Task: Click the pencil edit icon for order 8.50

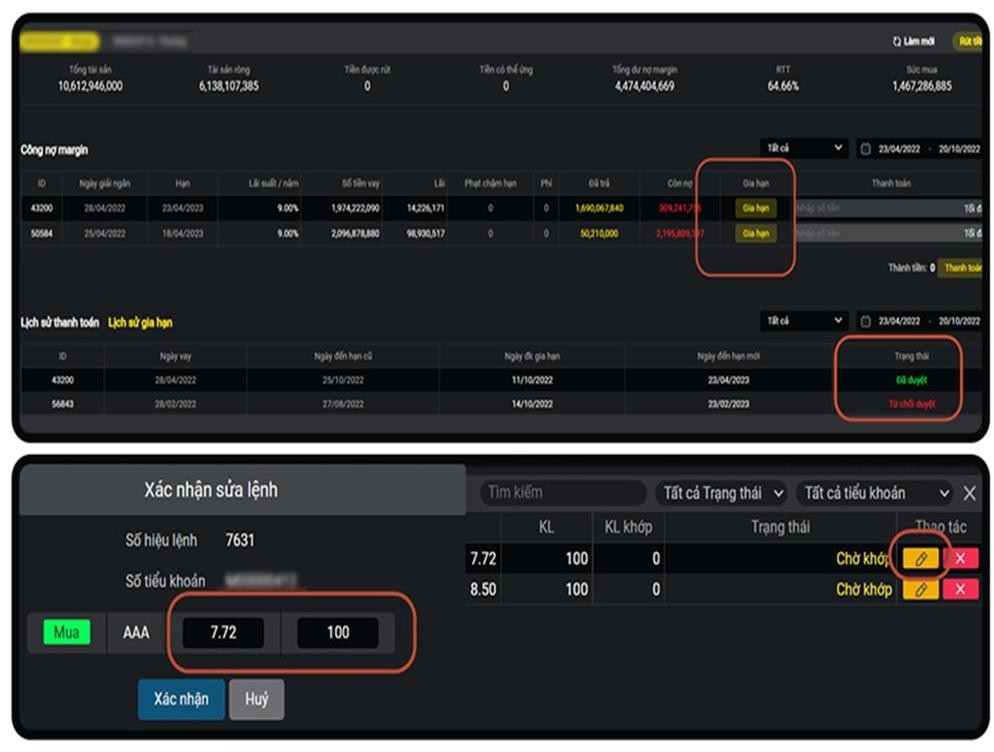Action: point(921,589)
